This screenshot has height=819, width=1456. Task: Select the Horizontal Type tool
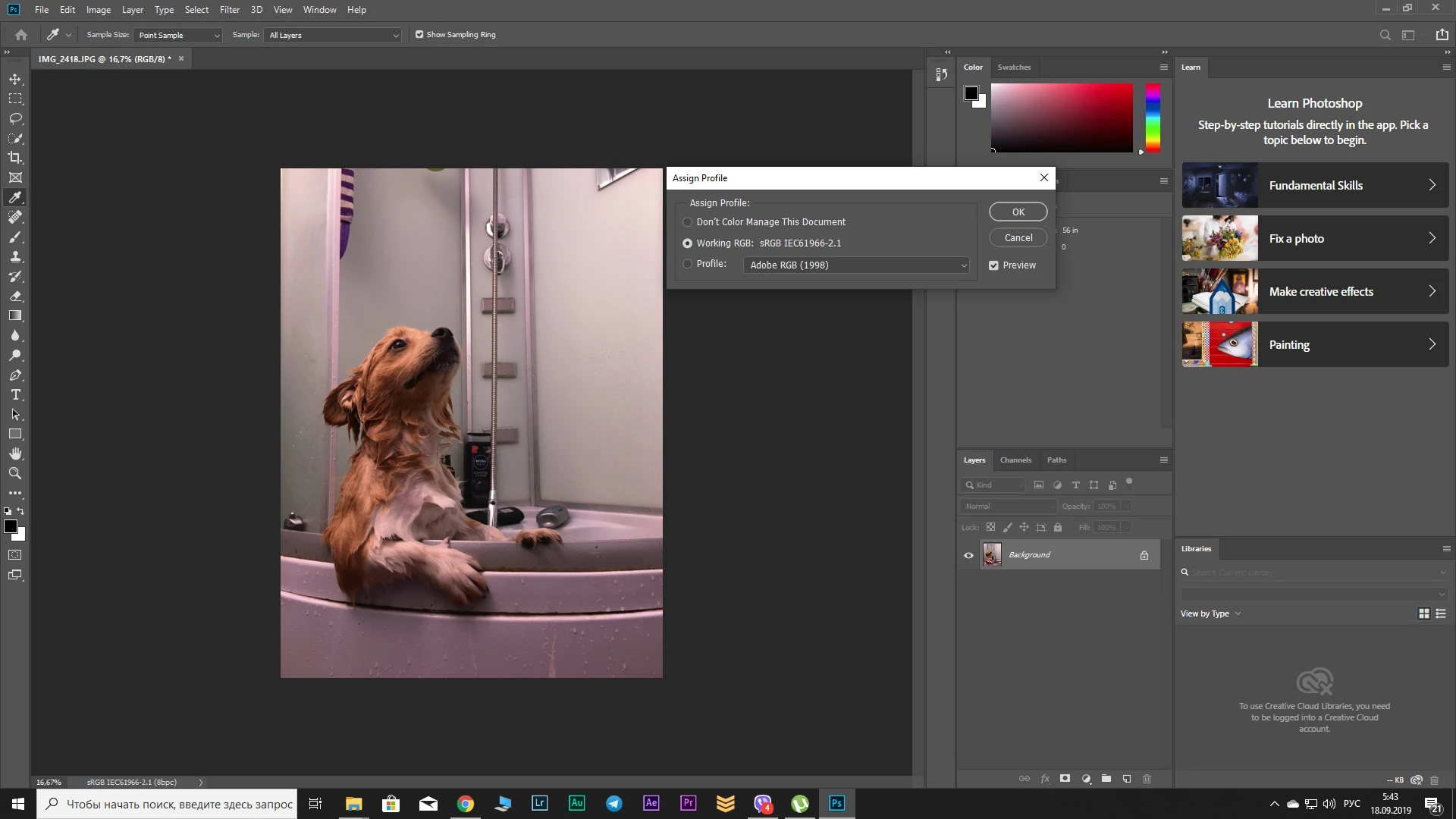[x=15, y=394]
